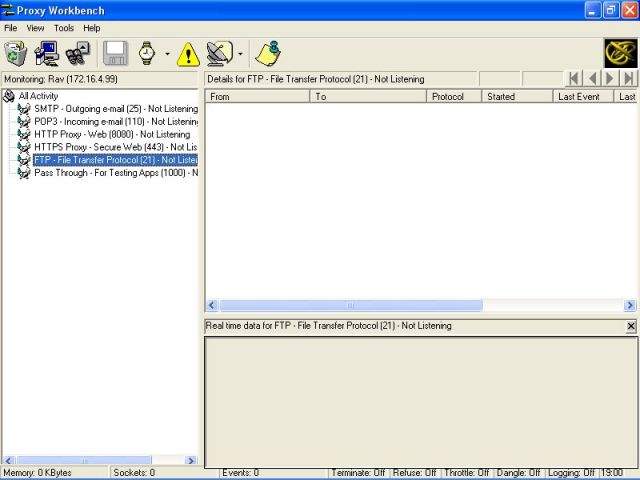Sort by the To column header
The height and width of the screenshot is (480, 640).
[368, 97]
